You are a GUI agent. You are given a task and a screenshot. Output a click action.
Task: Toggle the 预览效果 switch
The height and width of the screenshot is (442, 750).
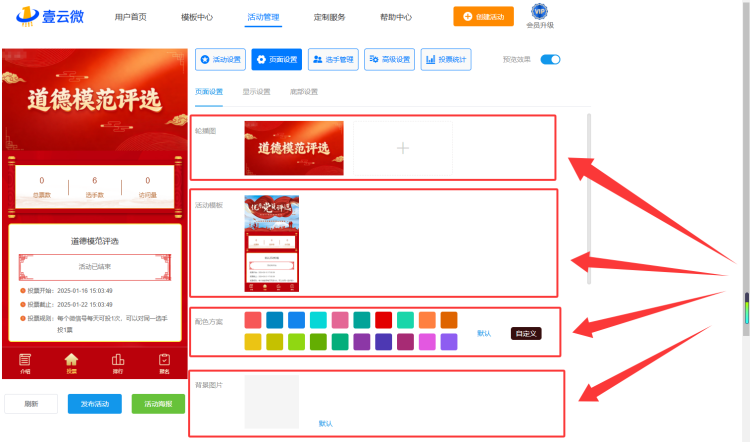tap(550, 59)
